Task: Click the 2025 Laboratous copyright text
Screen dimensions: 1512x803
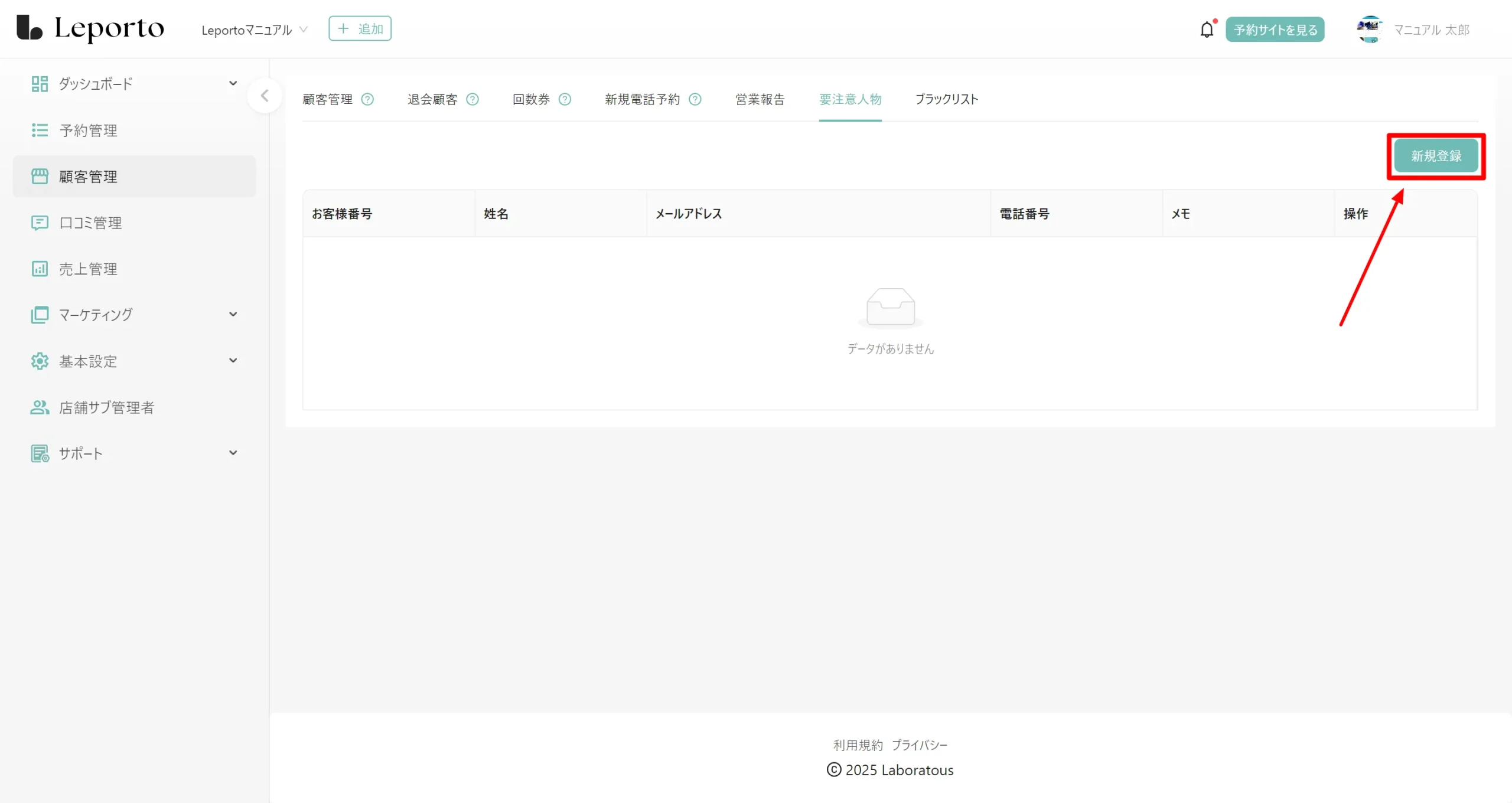Action: (890, 770)
